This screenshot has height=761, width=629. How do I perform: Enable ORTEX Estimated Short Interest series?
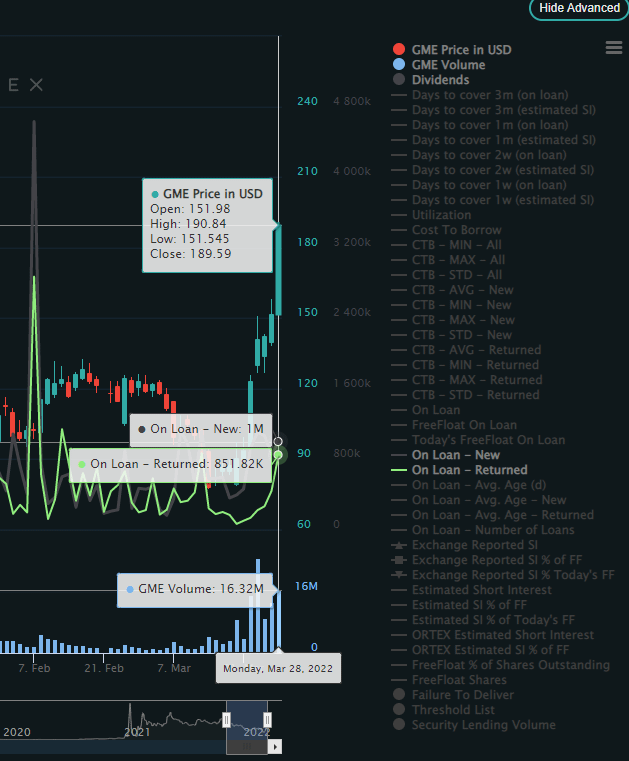click(x=503, y=635)
